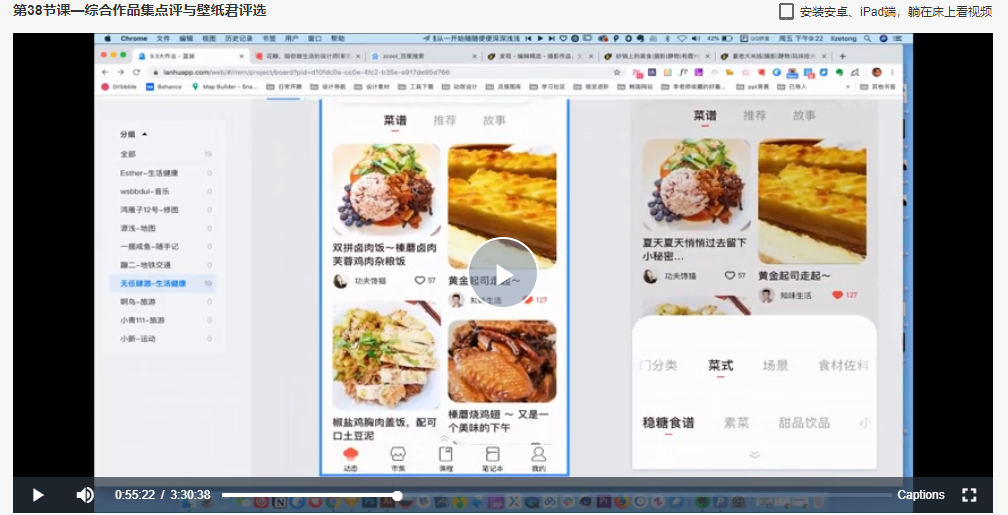Click the progress bar scrubber handle
The height and width of the screenshot is (515, 1008).
tap(398, 495)
